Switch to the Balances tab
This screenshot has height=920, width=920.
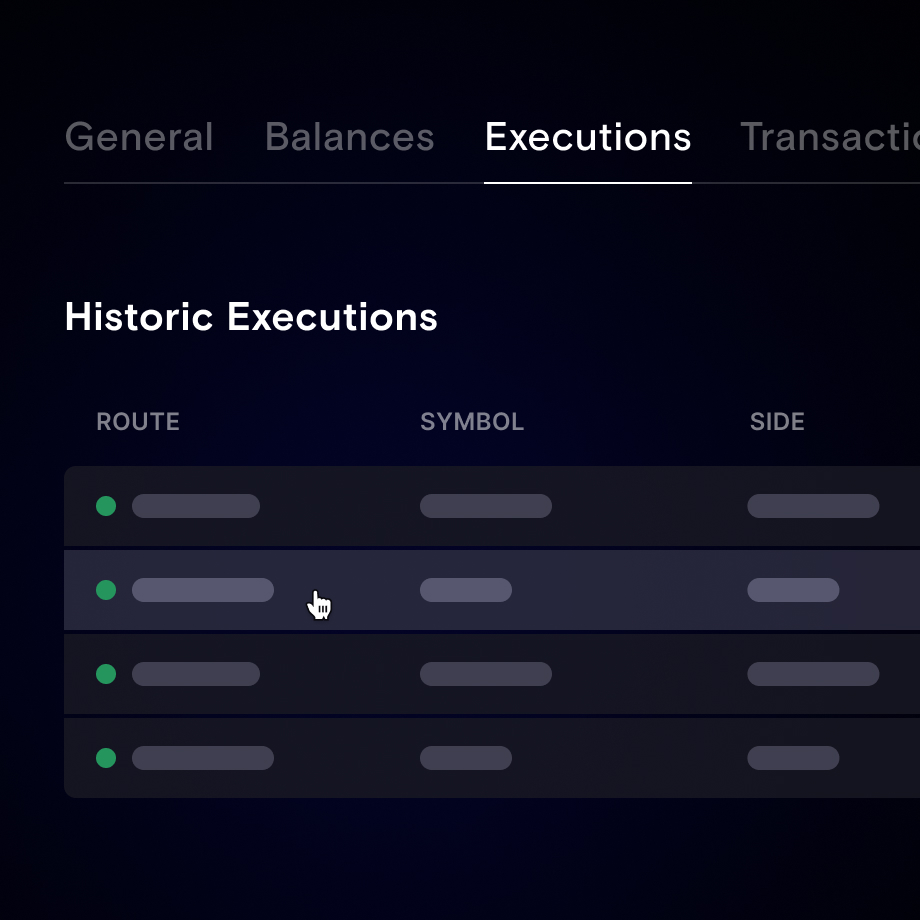coord(349,137)
